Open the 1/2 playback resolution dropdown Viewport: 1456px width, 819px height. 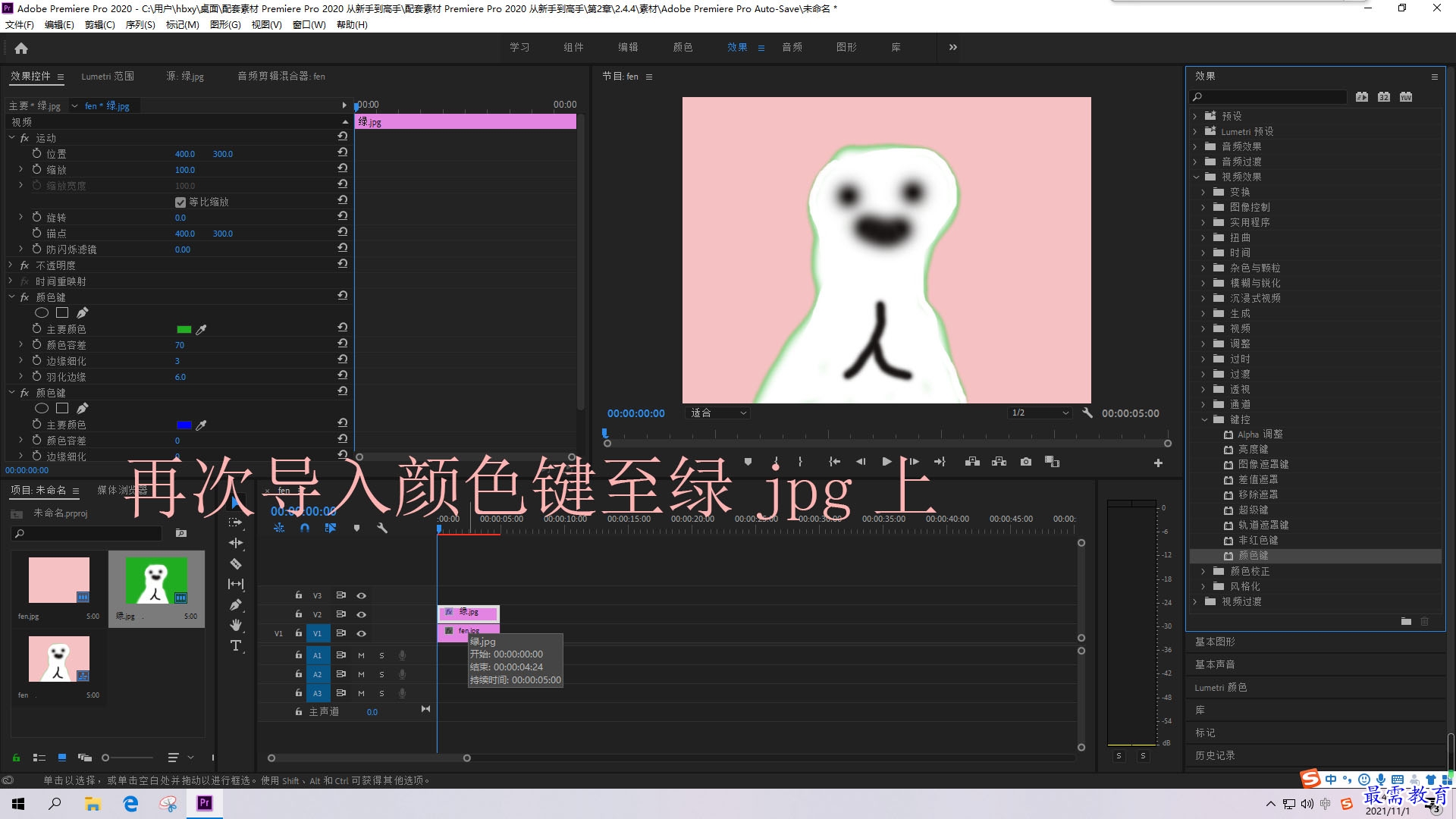click(1040, 413)
